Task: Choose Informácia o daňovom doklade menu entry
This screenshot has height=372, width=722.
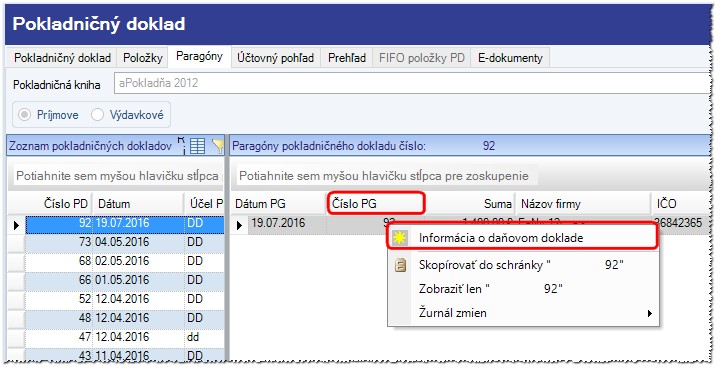Action: click(x=523, y=238)
